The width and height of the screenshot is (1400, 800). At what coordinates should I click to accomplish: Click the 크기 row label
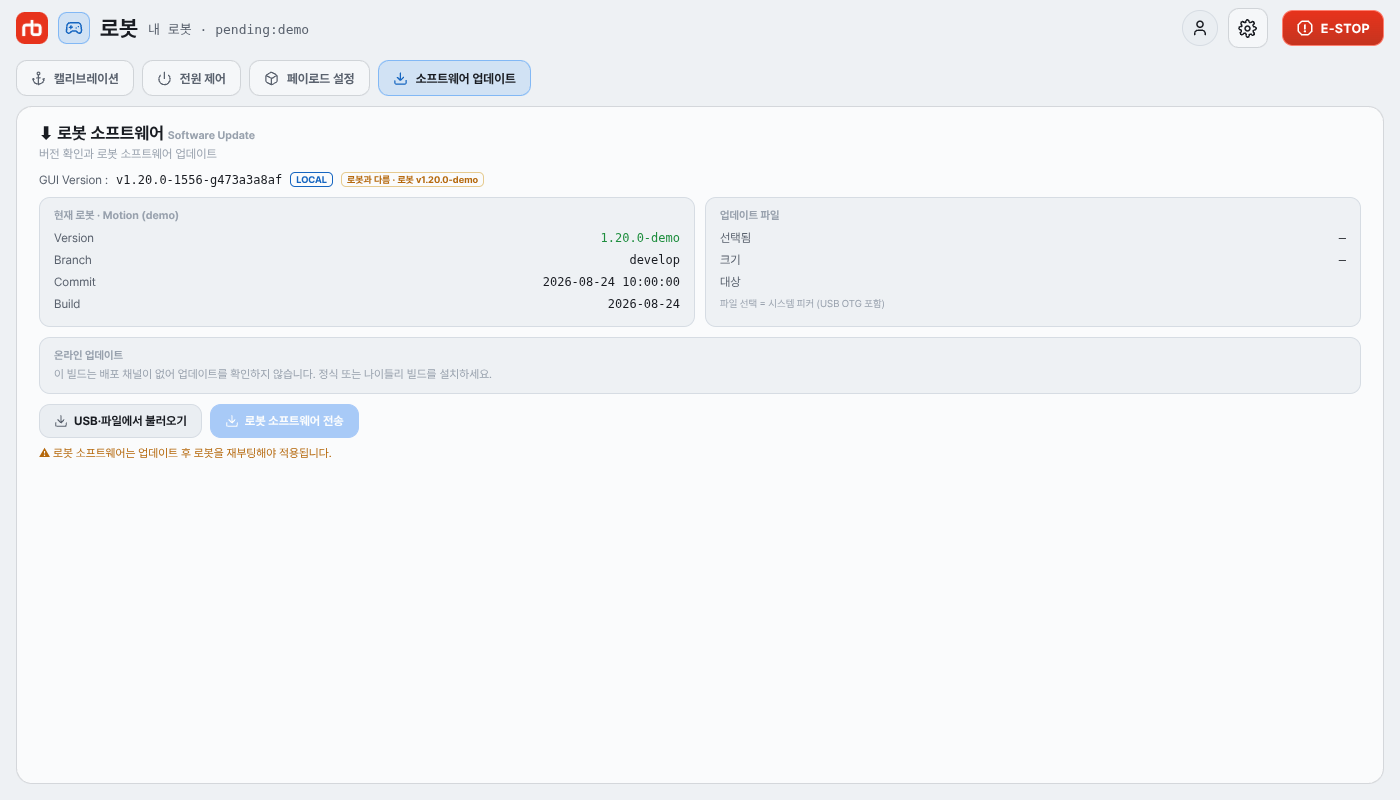click(x=730, y=260)
